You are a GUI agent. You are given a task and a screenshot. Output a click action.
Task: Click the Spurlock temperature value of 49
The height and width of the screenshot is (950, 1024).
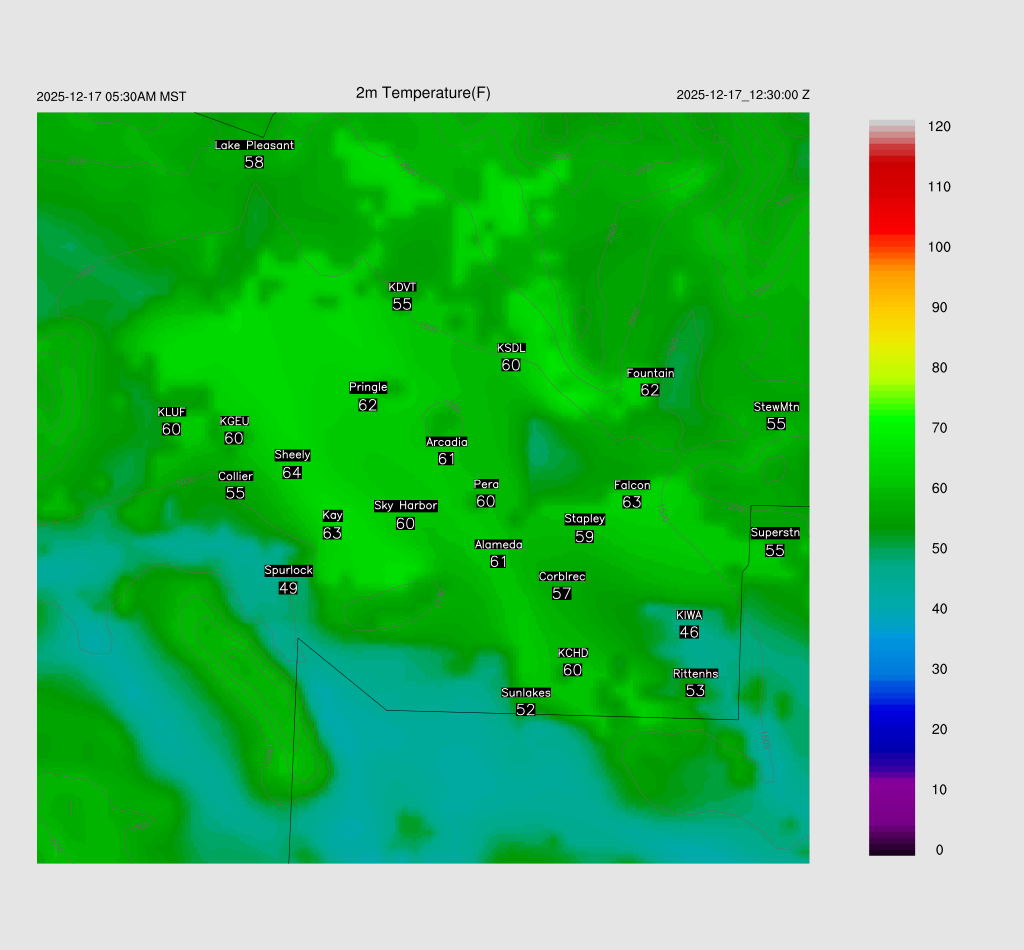pyautogui.click(x=288, y=588)
